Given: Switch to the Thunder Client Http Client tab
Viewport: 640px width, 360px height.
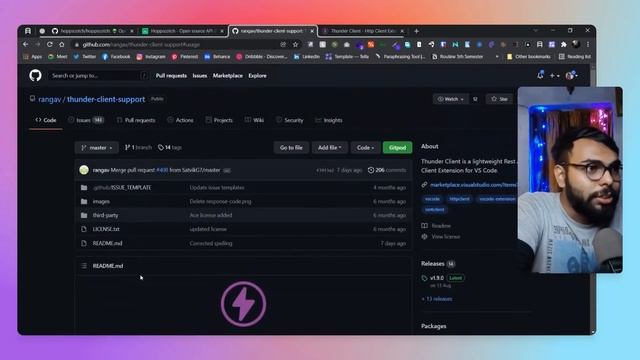Looking at the screenshot, I should pyautogui.click(x=362, y=31).
